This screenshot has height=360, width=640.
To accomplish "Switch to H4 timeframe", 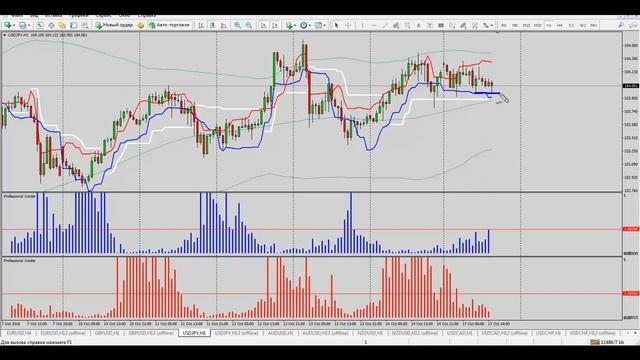I will [x=560, y=25].
